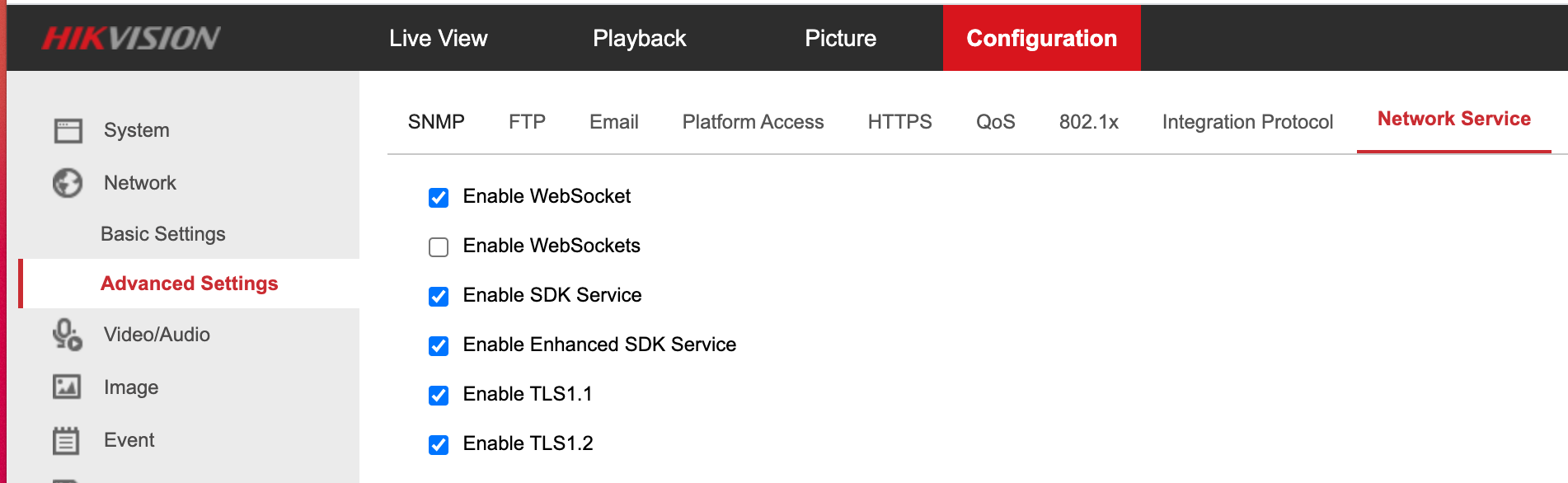The height and width of the screenshot is (483, 1568).
Task: Click the Hikvision logo
Action: tap(131, 38)
